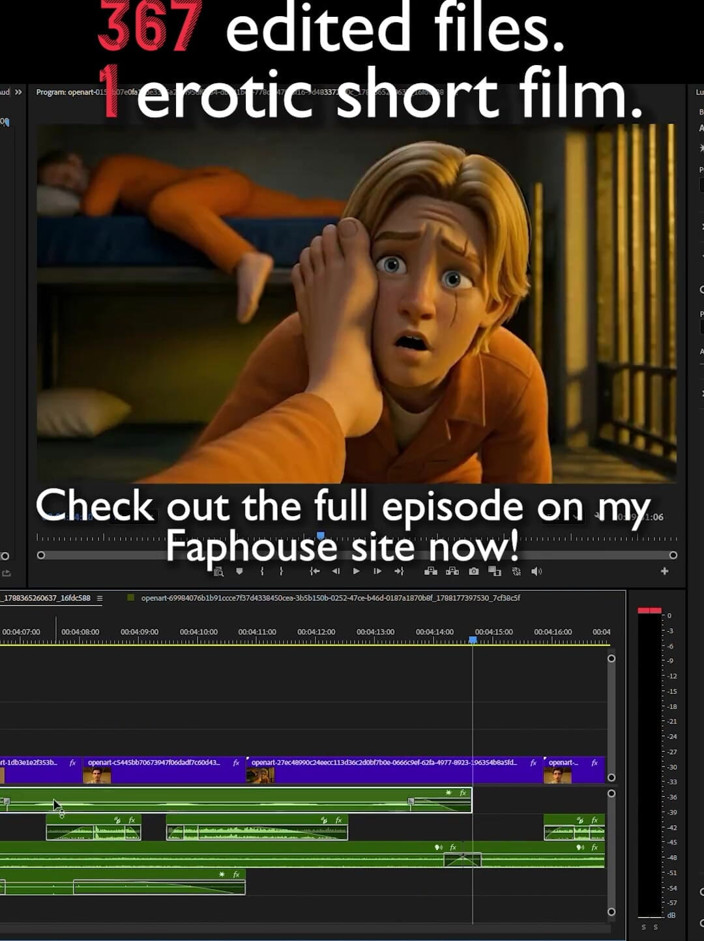Select the openart-c5445bb70673947 video clip
704x941 pixels.
click(163, 770)
